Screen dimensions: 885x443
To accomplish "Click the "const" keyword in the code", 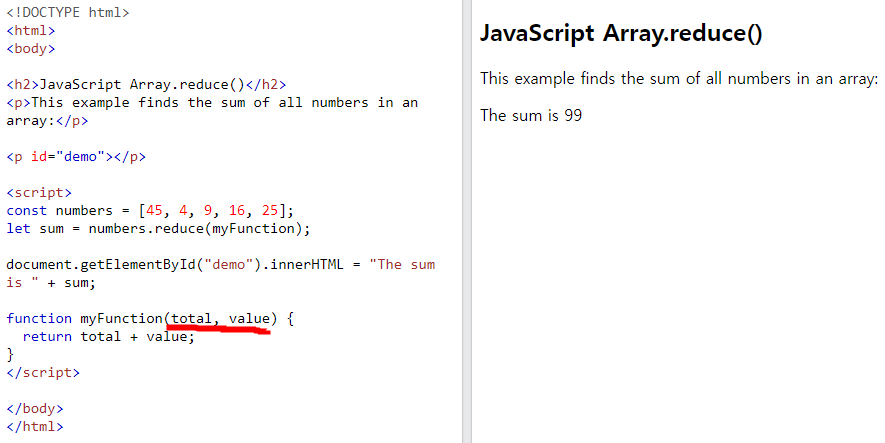I will coord(27,210).
